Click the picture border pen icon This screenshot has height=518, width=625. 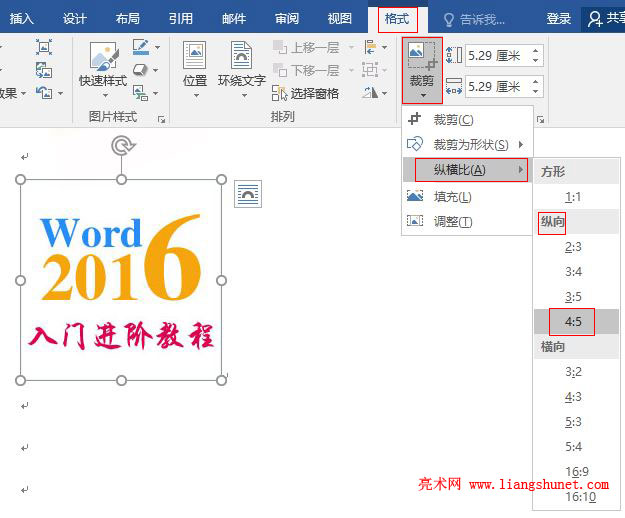[141, 47]
